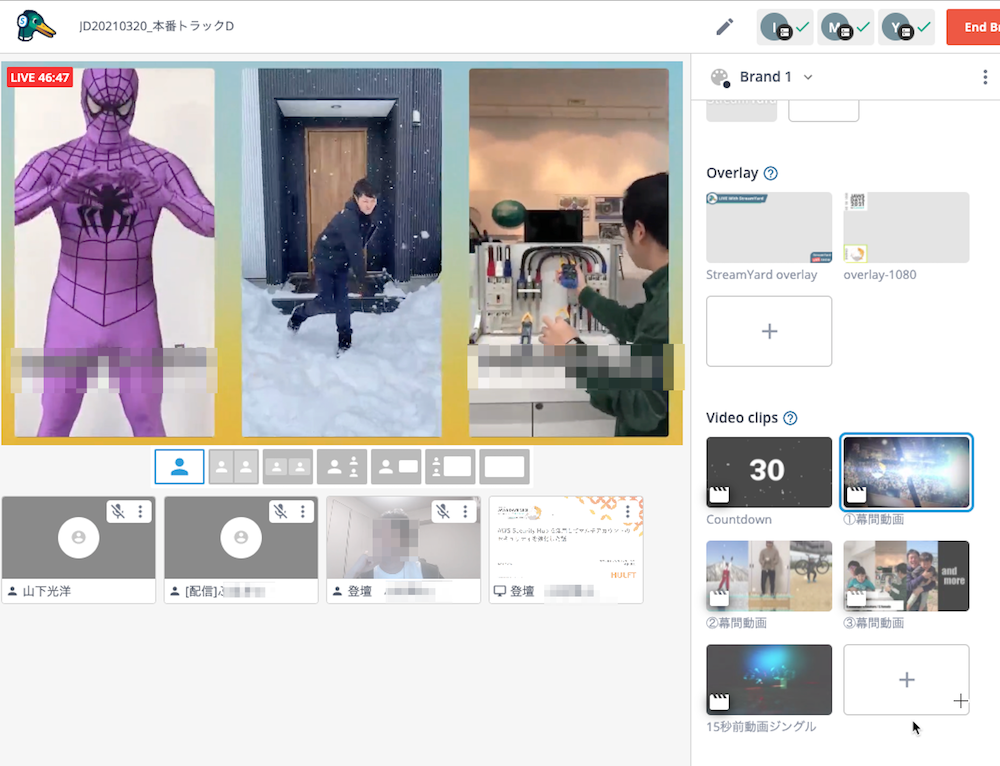Image resolution: width=1000 pixels, height=766 pixels.
Task: Edit the broadcast title with the pencil icon
Action: click(724, 27)
